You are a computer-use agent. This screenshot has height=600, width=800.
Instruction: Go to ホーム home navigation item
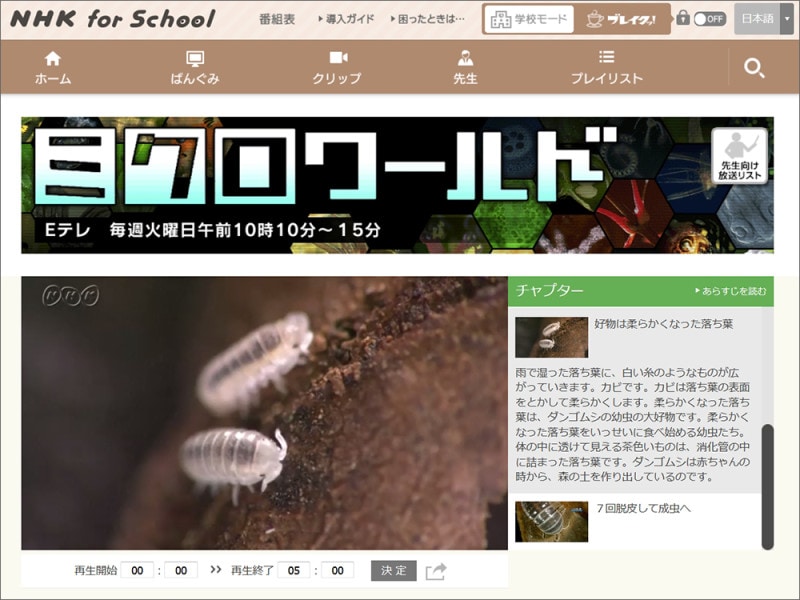(x=53, y=67)
